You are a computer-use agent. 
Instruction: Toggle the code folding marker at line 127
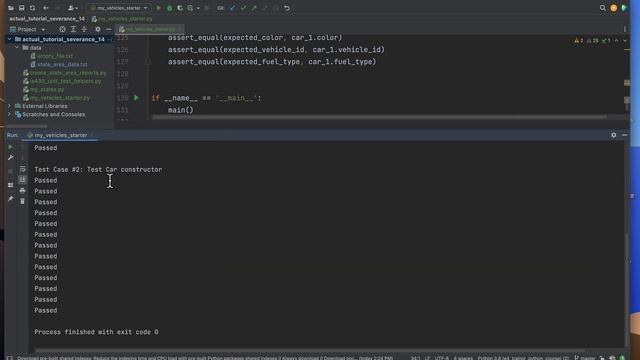[148, 62]
